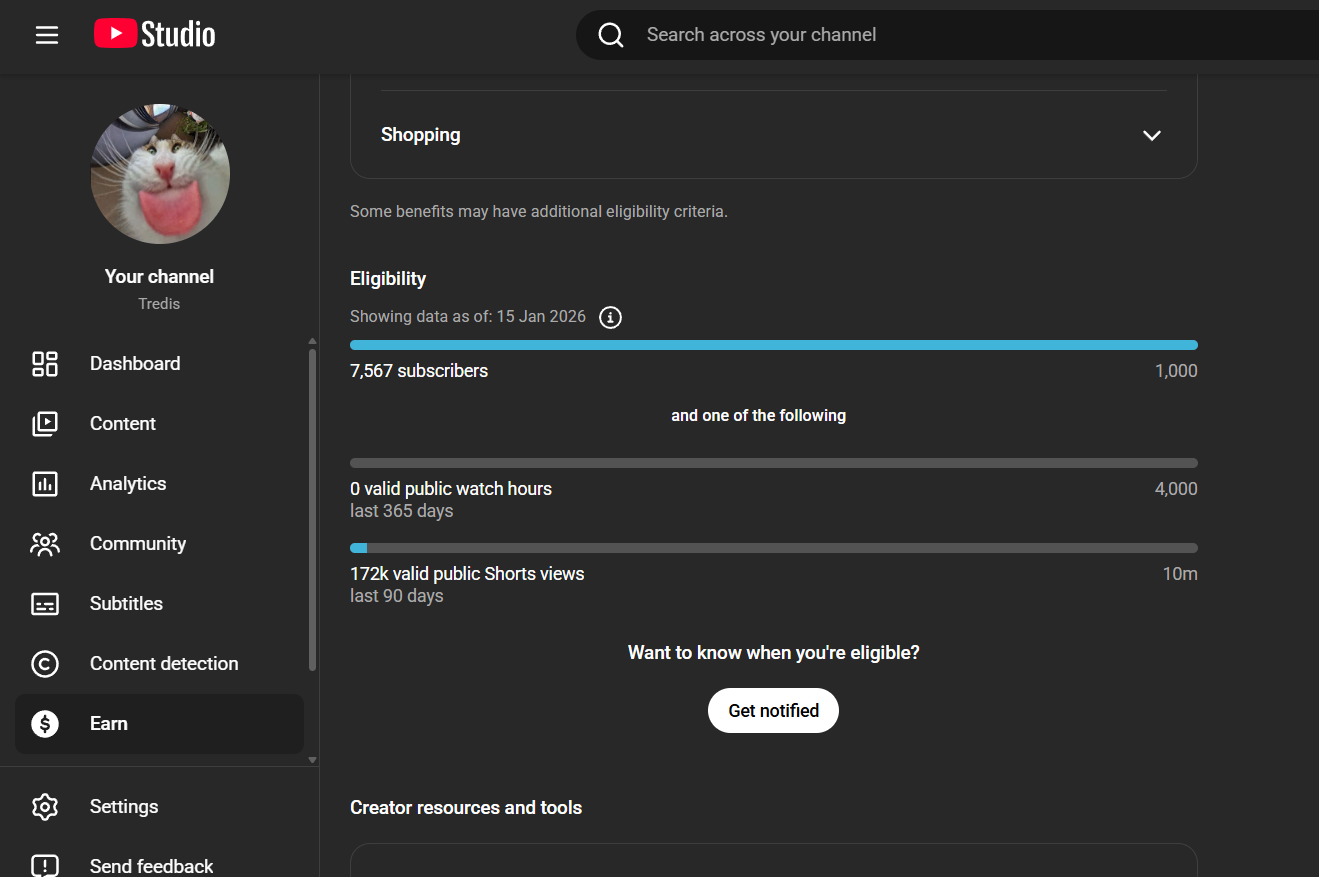Expand the Shopping row by its label

tap(421, 135)
